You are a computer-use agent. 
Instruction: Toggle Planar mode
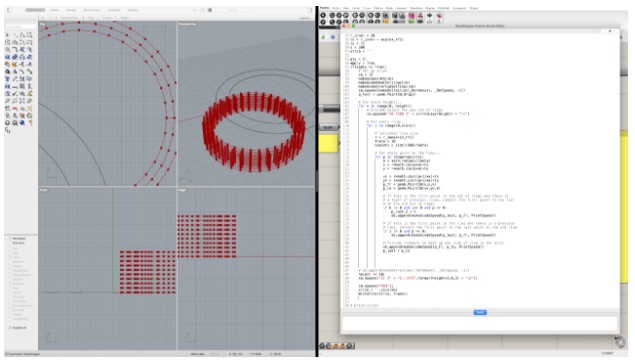coord(70,10)
